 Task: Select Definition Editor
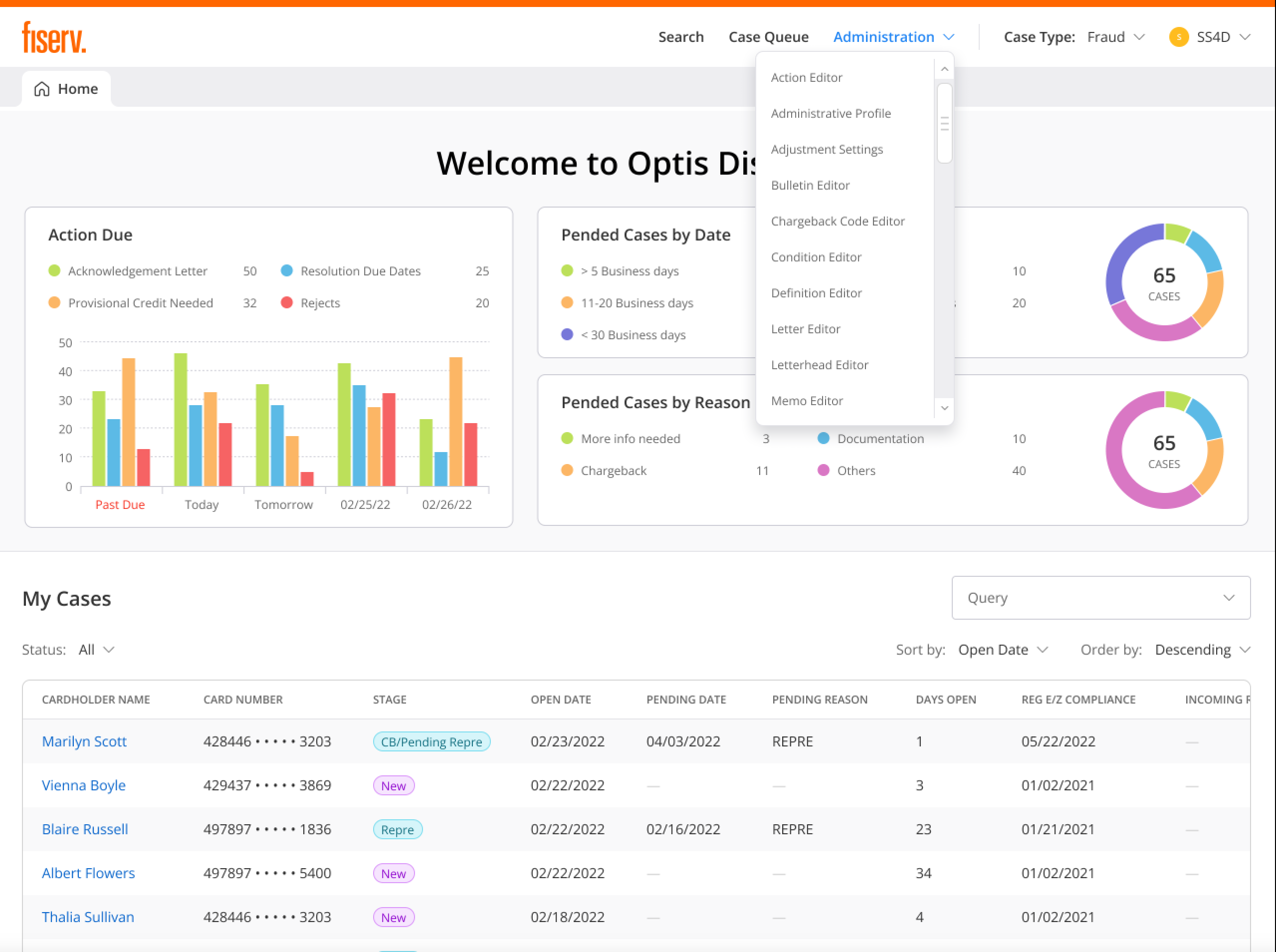click(816, 293)
